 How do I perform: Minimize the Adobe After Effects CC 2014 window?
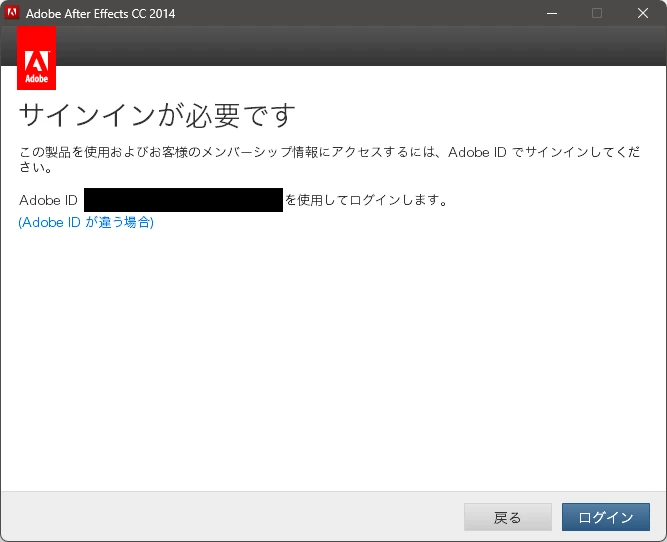tap(552, 13)
